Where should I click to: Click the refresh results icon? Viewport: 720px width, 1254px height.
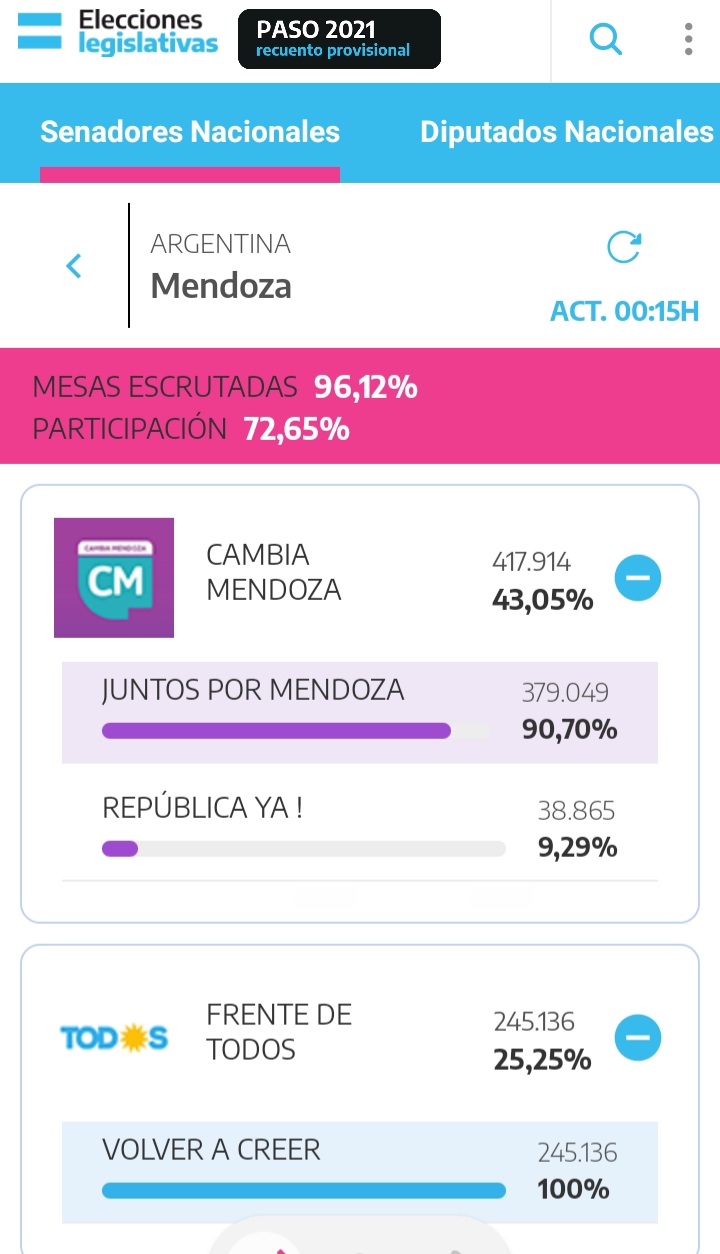click(x=624, y=248)
